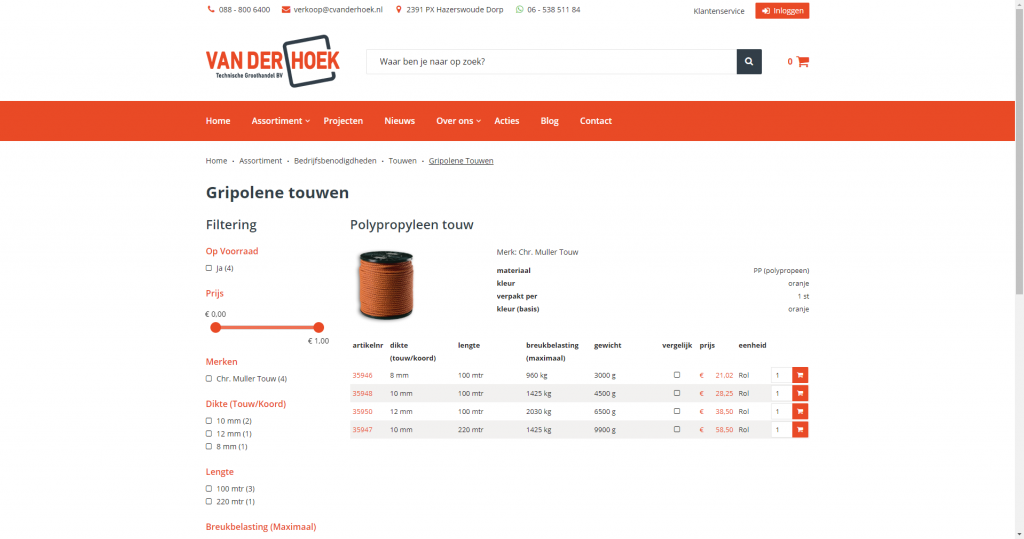Open the shopping cart icon in header

click(x=802, y=62)
